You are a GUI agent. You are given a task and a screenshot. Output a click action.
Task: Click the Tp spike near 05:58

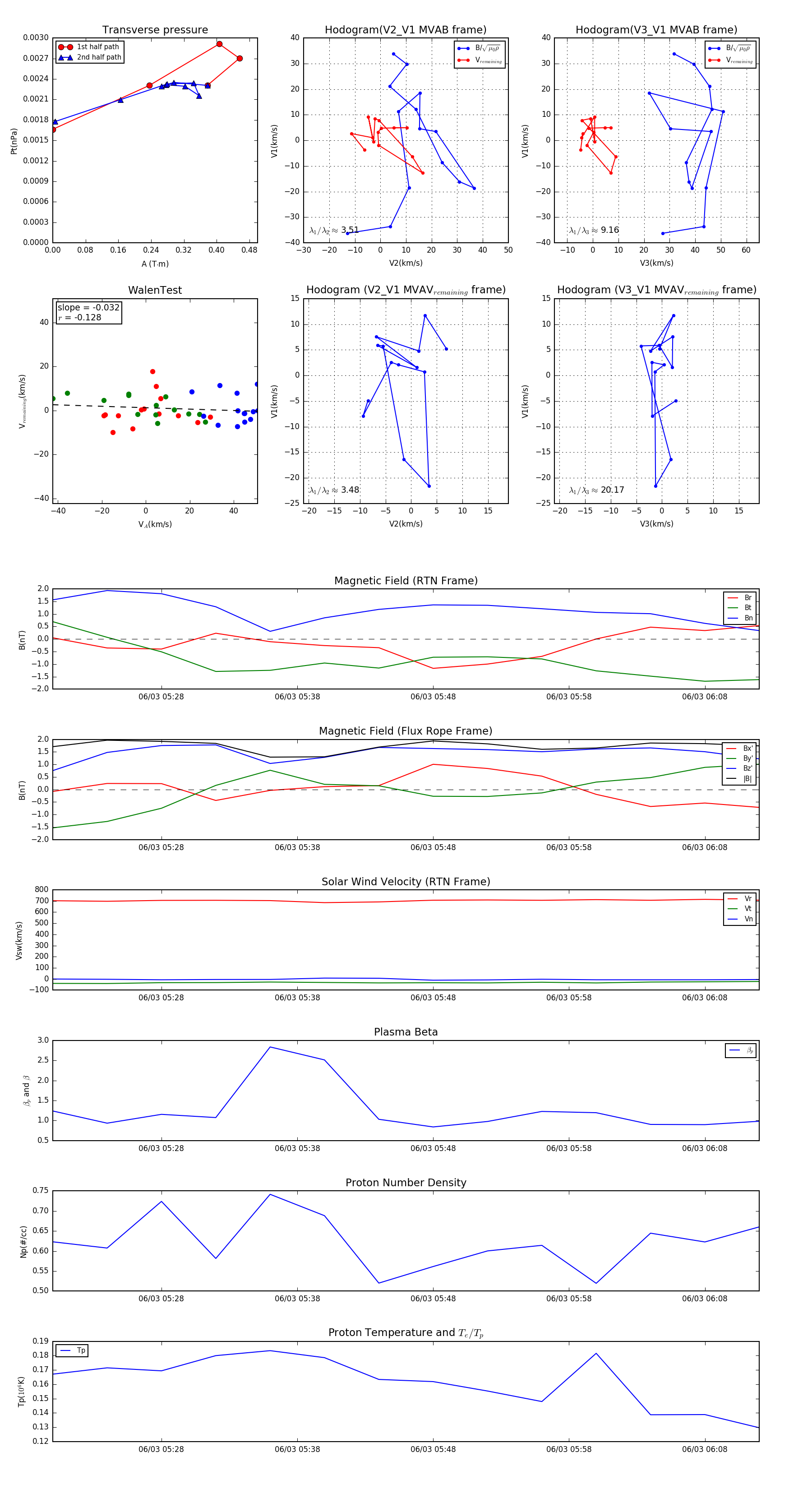click(x=596, y=1353)
